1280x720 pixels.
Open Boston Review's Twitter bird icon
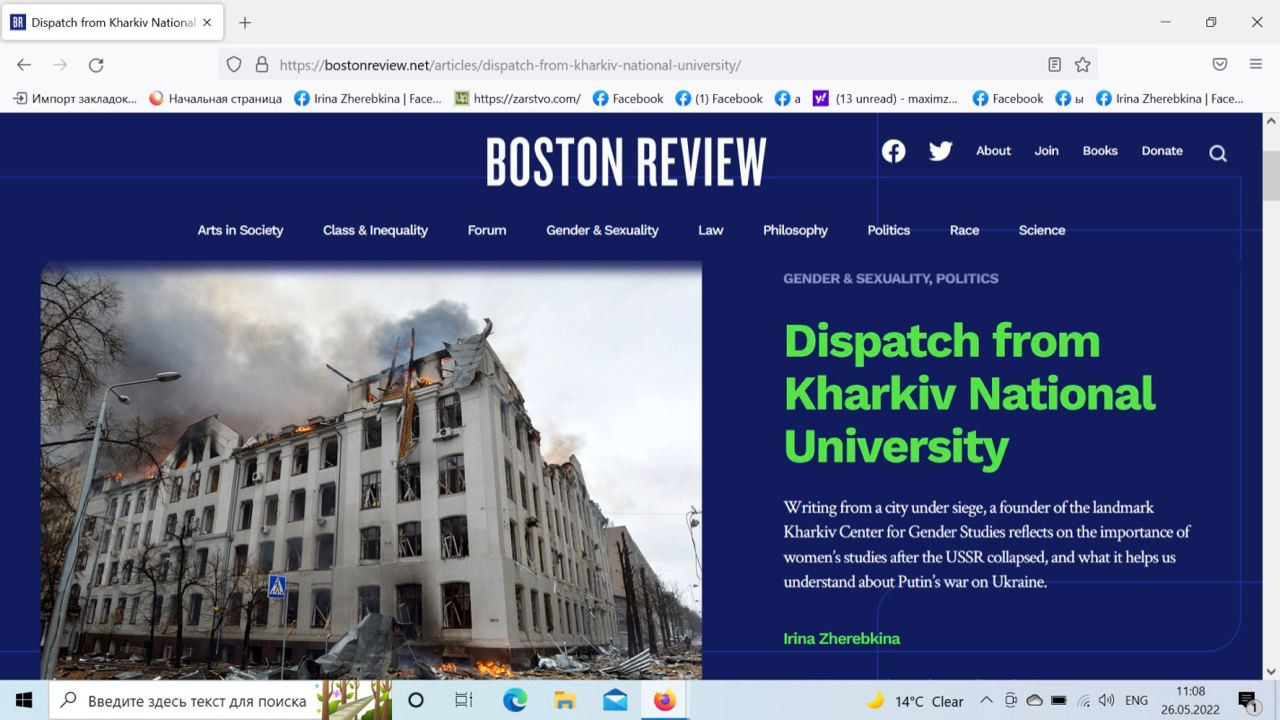tap(940, 151)
